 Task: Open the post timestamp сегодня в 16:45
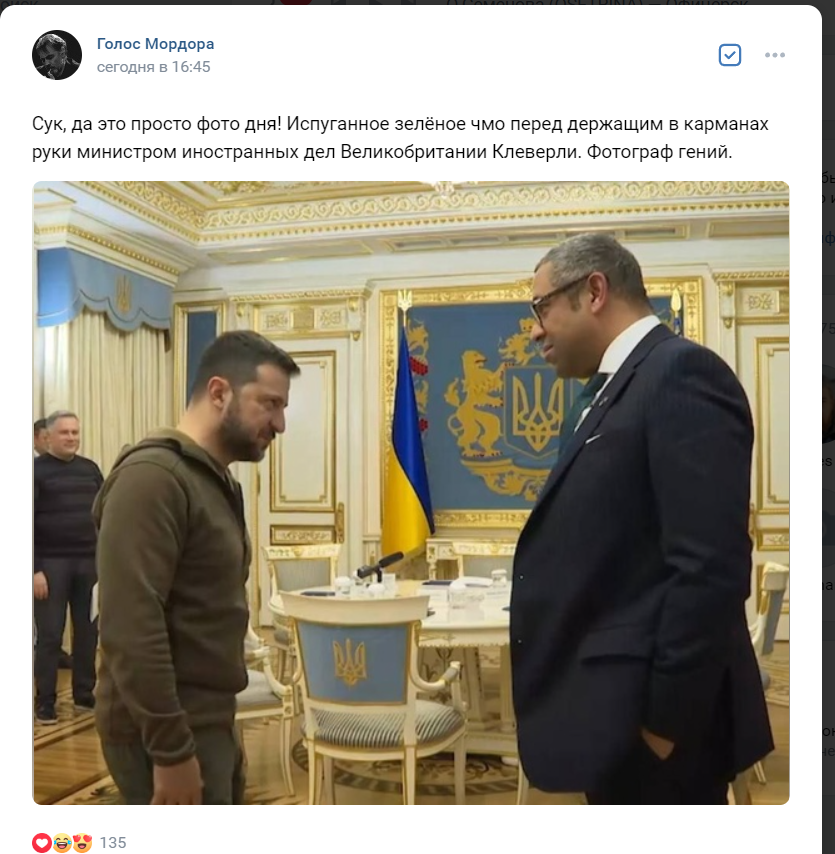pos(154,67)
